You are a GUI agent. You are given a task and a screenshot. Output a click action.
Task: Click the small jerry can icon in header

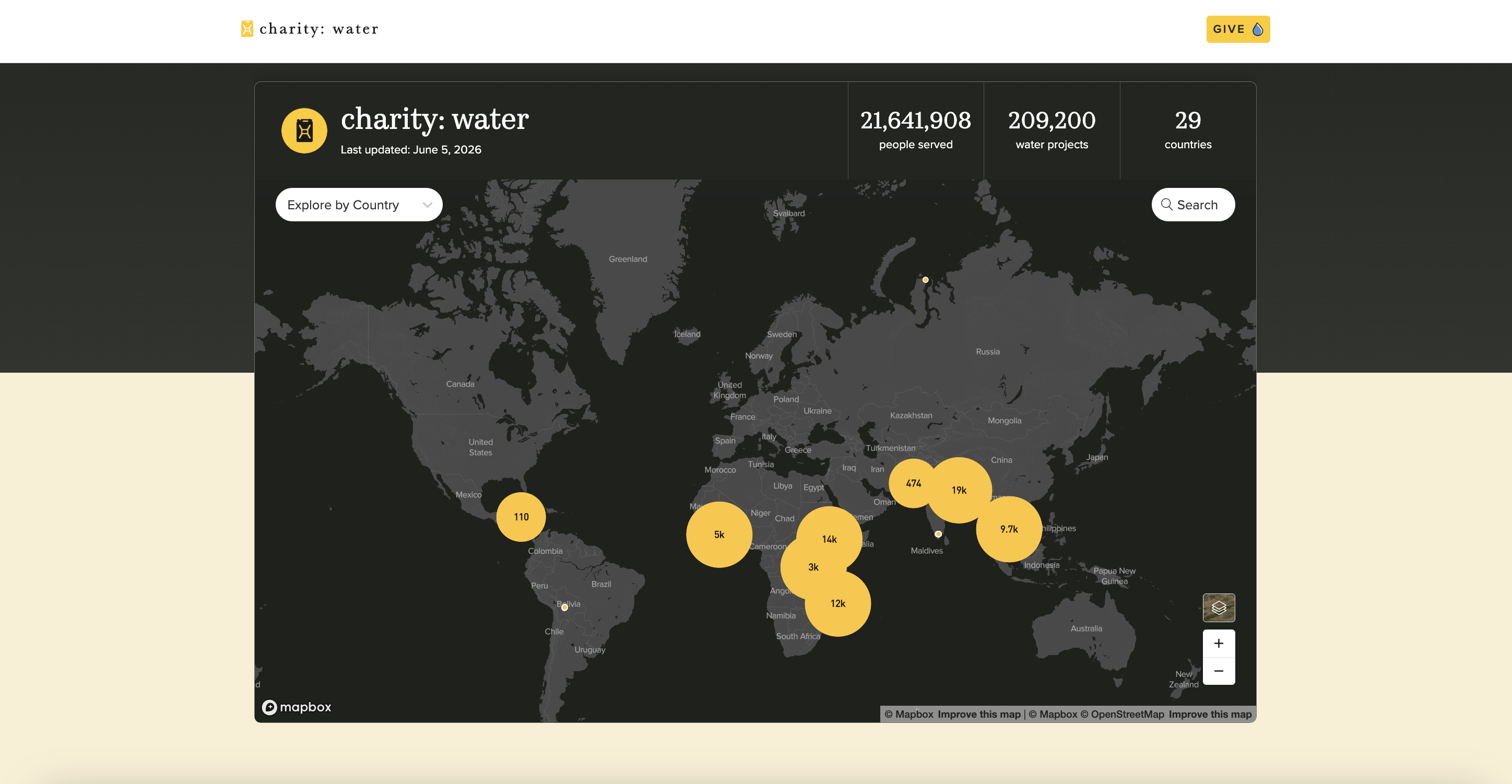point(247,29)
